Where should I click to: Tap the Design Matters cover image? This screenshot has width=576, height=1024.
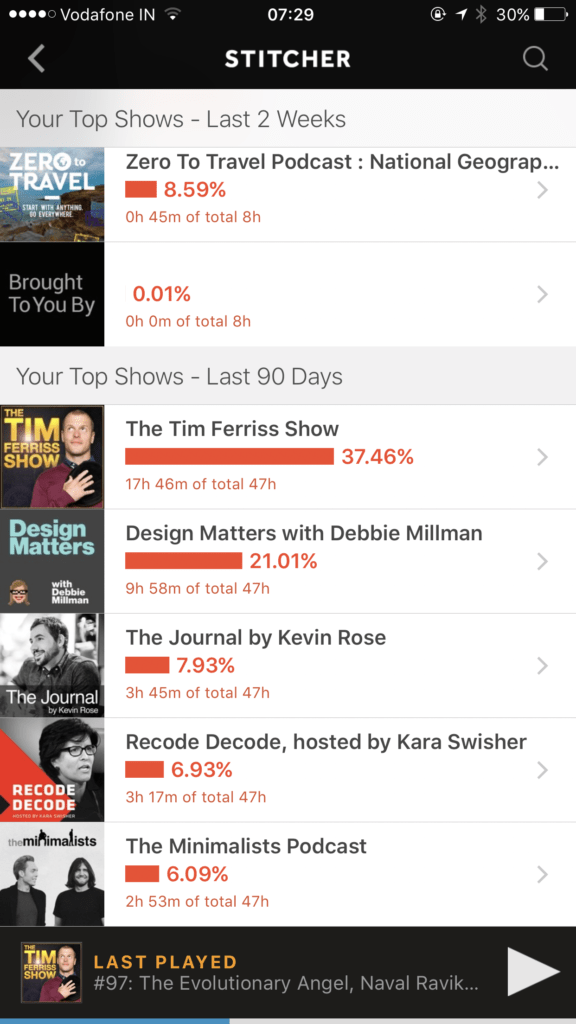click(52, 561)
